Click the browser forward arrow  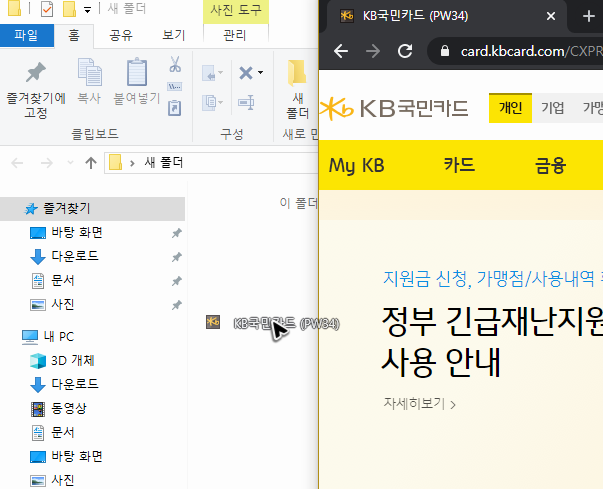coord(373,51)
